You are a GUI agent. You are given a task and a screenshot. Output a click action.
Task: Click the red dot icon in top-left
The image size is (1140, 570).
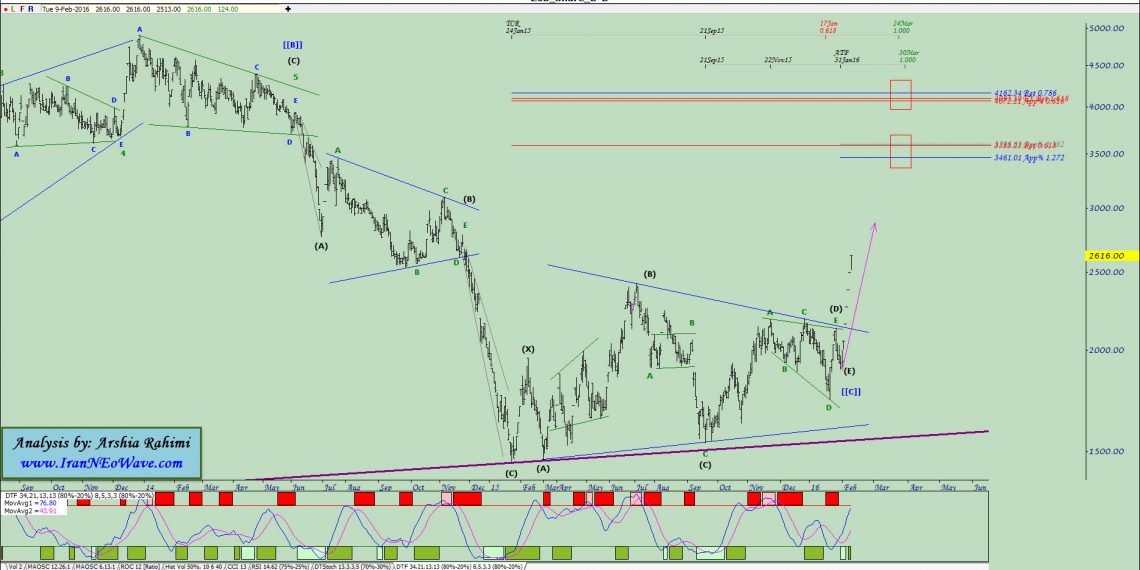click(3, 8)
